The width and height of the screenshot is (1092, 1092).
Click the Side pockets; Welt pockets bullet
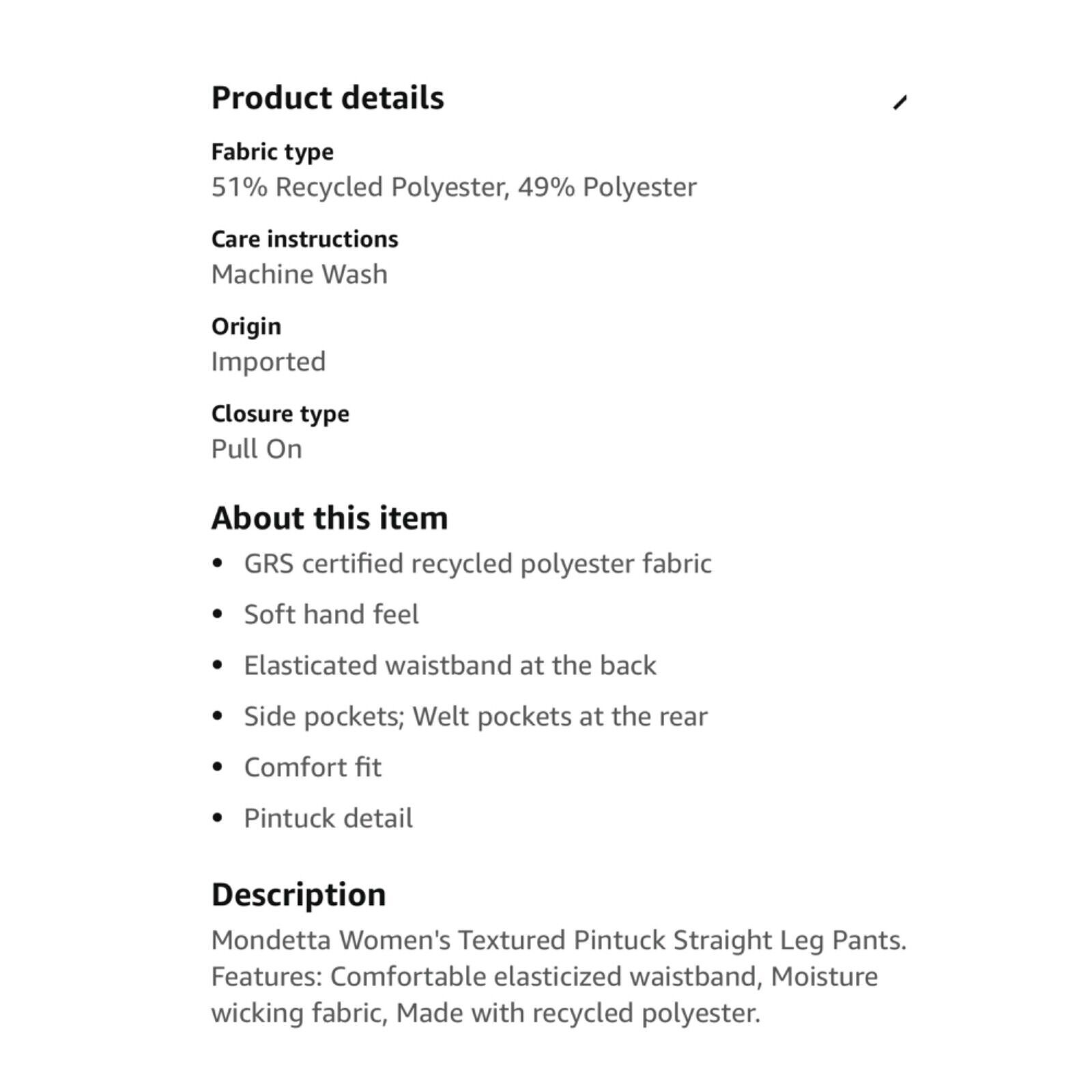click(476, 717)
